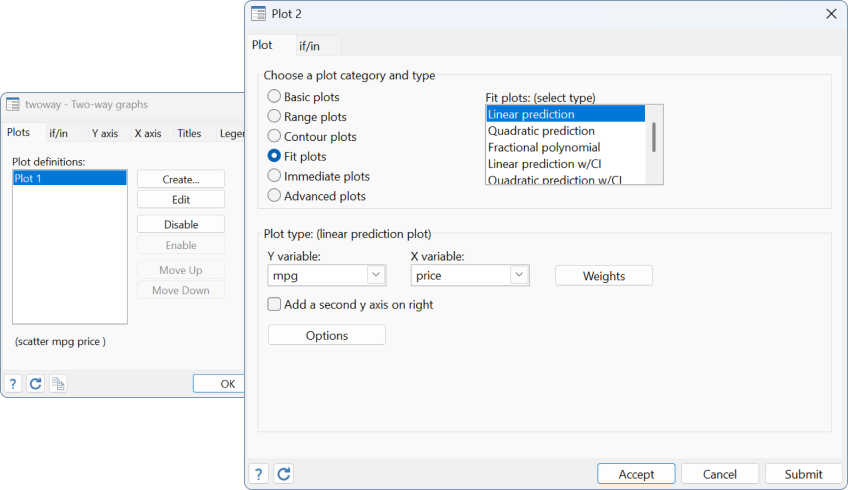Click the reset icon in twoway dialog
This screenshot has width=848, height=490.
tap(35, 384)
